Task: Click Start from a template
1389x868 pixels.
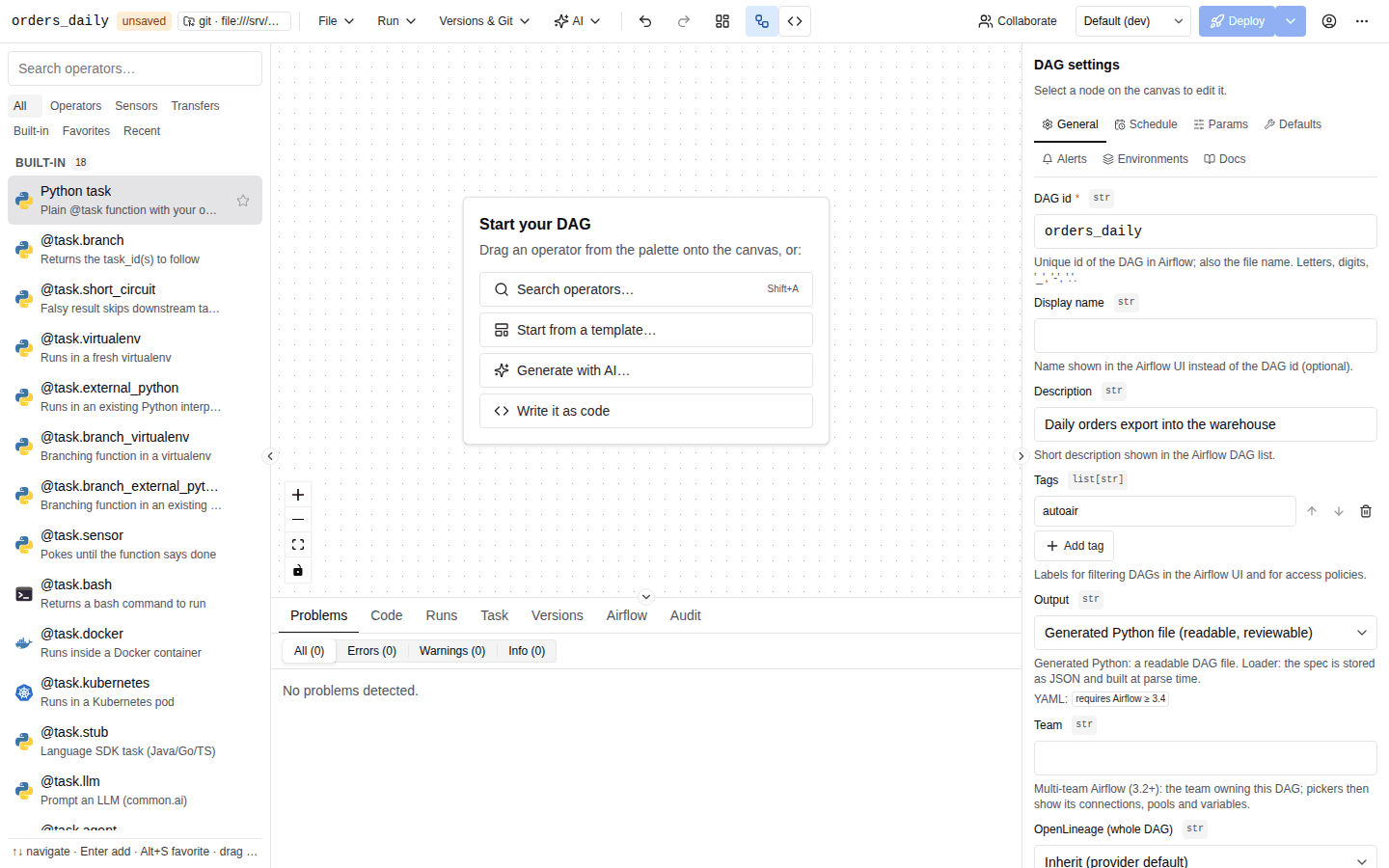Action: coord(646,330)
